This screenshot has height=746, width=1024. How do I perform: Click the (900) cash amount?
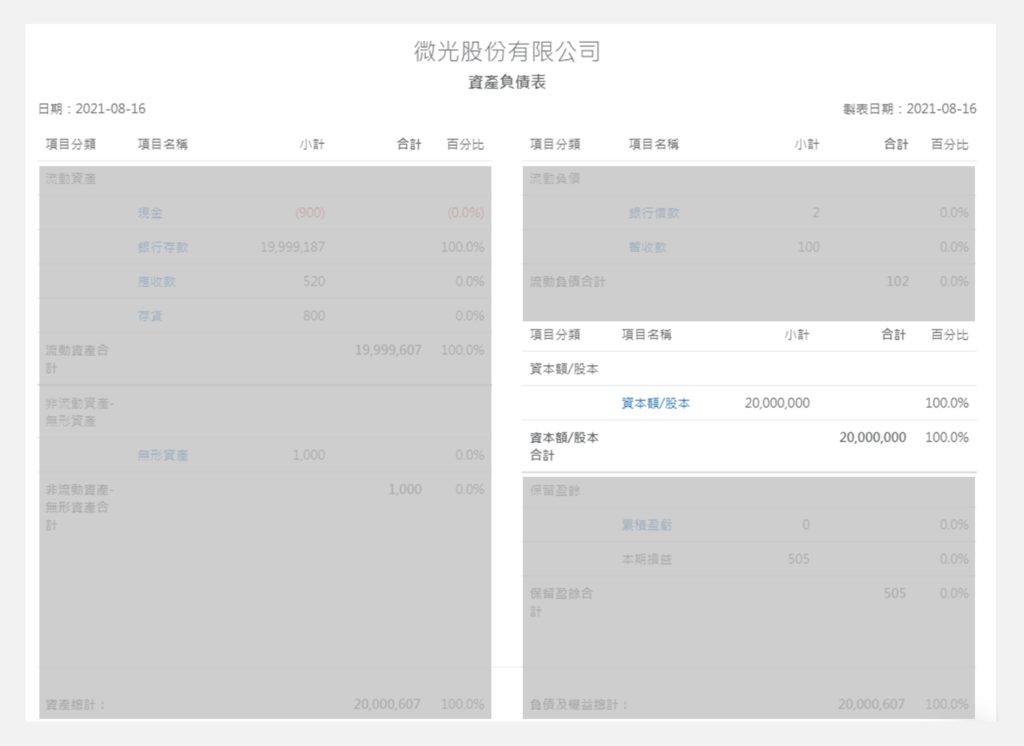[x=310, y=213]
